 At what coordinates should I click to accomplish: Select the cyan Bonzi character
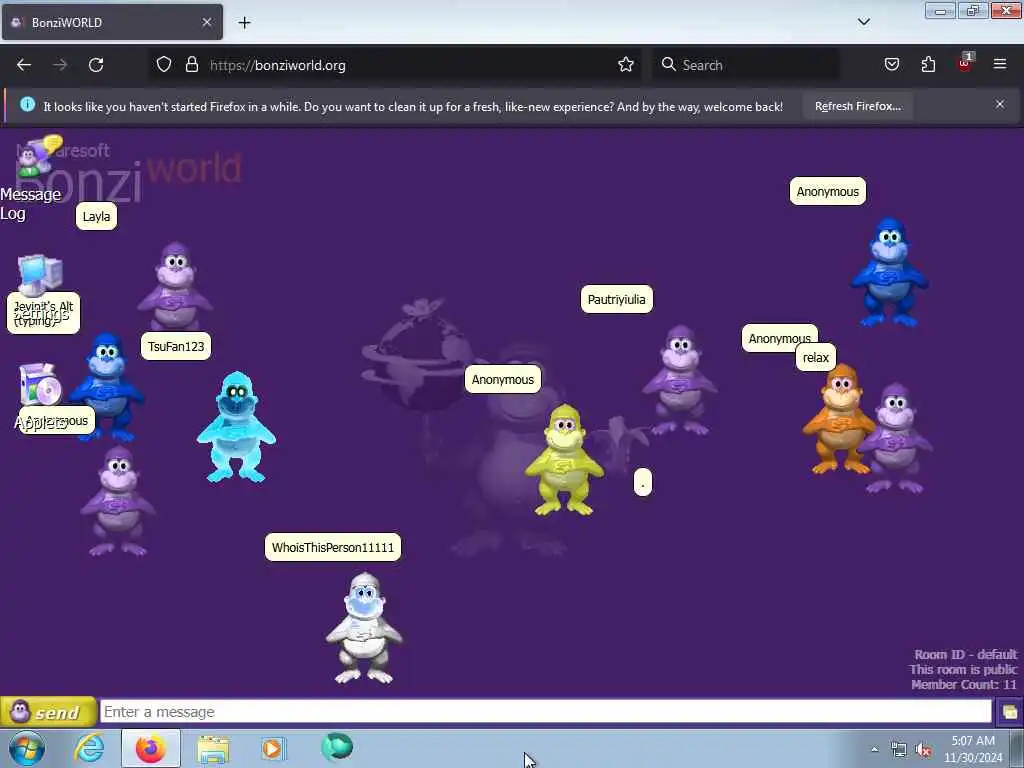(236, 428)
